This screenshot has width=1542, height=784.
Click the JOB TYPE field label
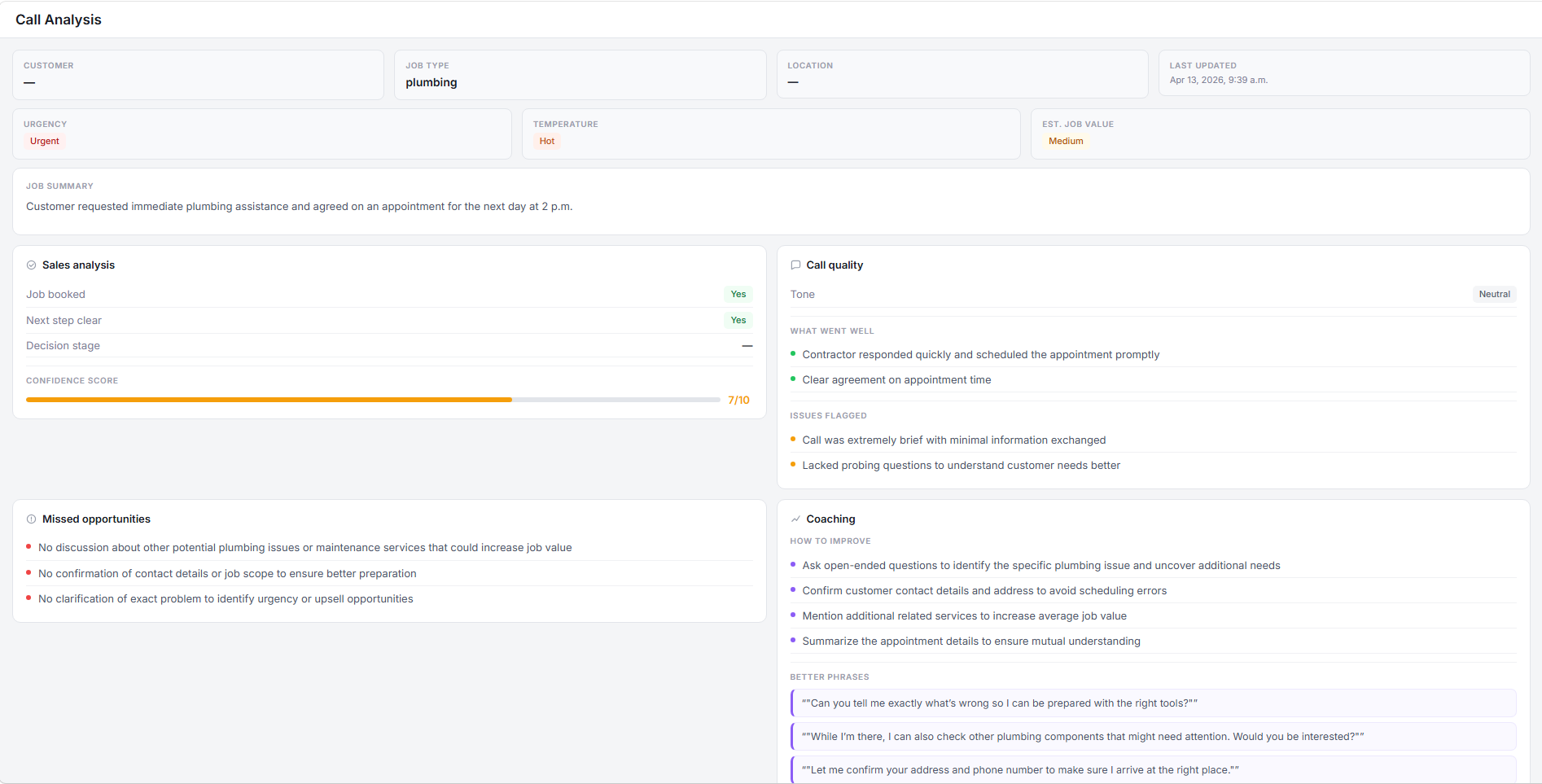coord(427,66)
